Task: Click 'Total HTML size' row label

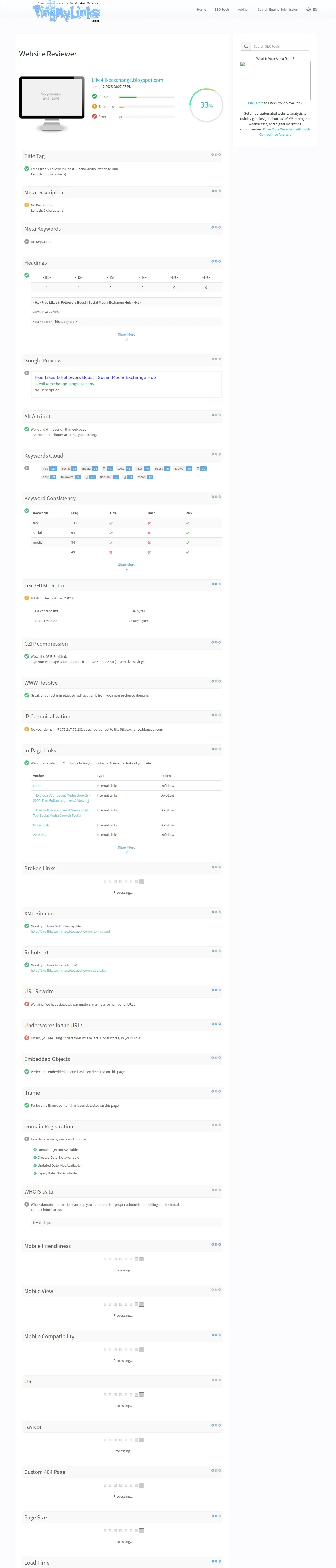Action: 44,621
